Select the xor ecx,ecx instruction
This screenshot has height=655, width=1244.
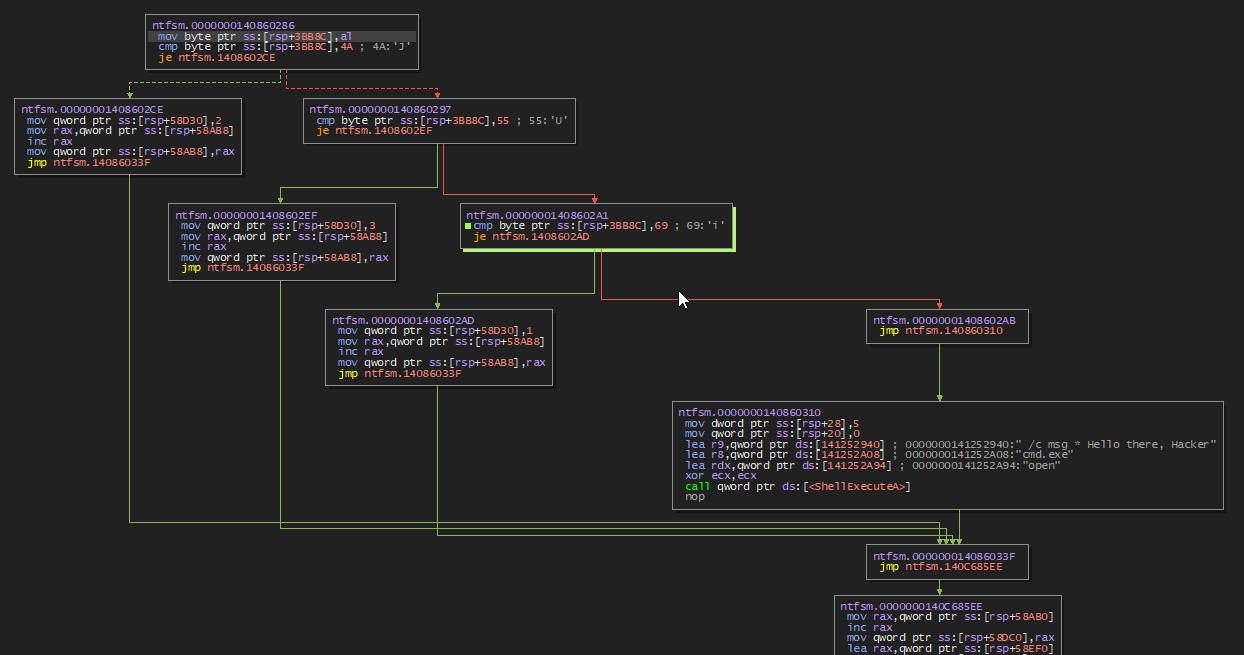tap(720, 476)
